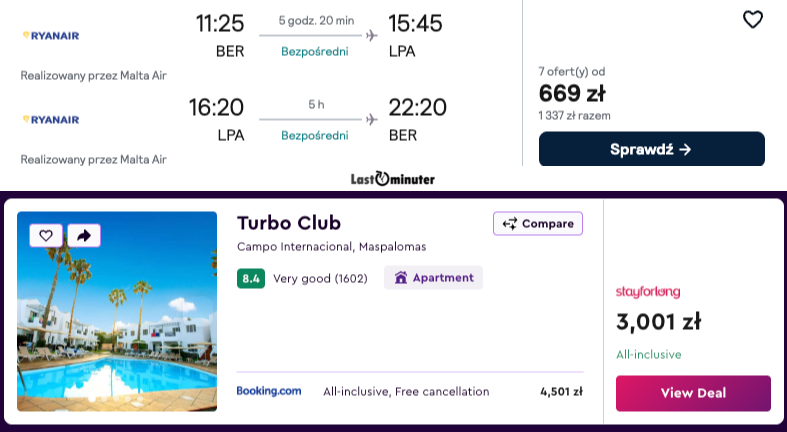Click the Ryanair logo on the BER–LPA flight

coord(50,36)
